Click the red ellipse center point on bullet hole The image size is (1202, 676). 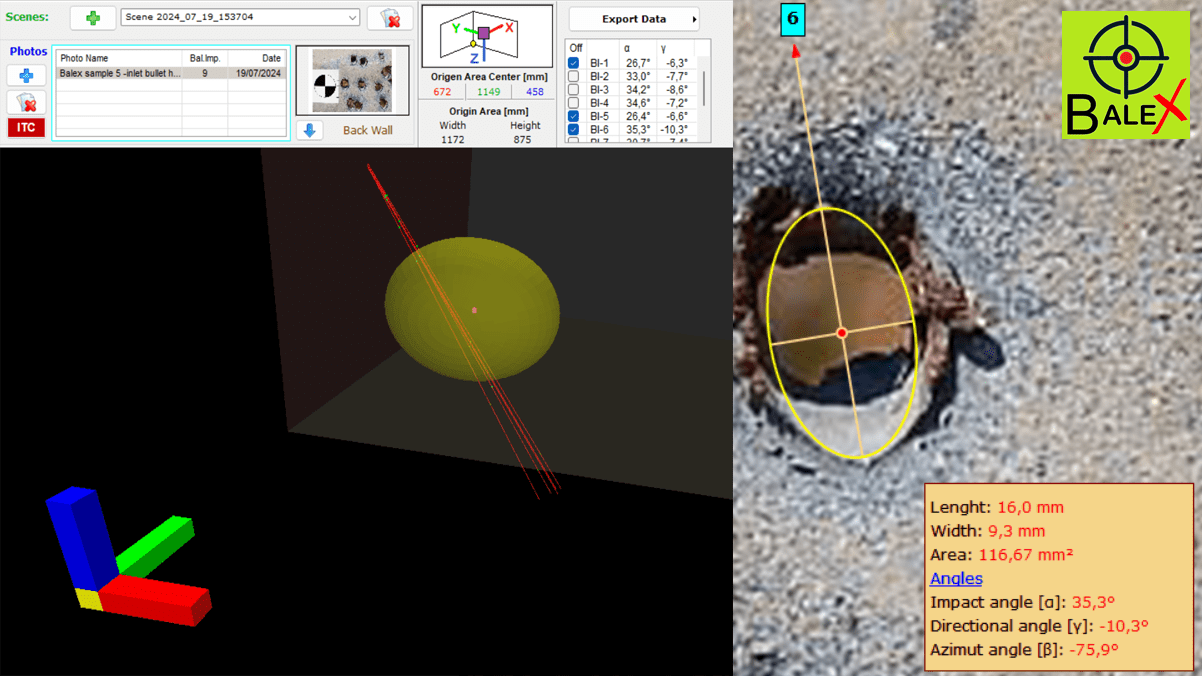point(842,332)
